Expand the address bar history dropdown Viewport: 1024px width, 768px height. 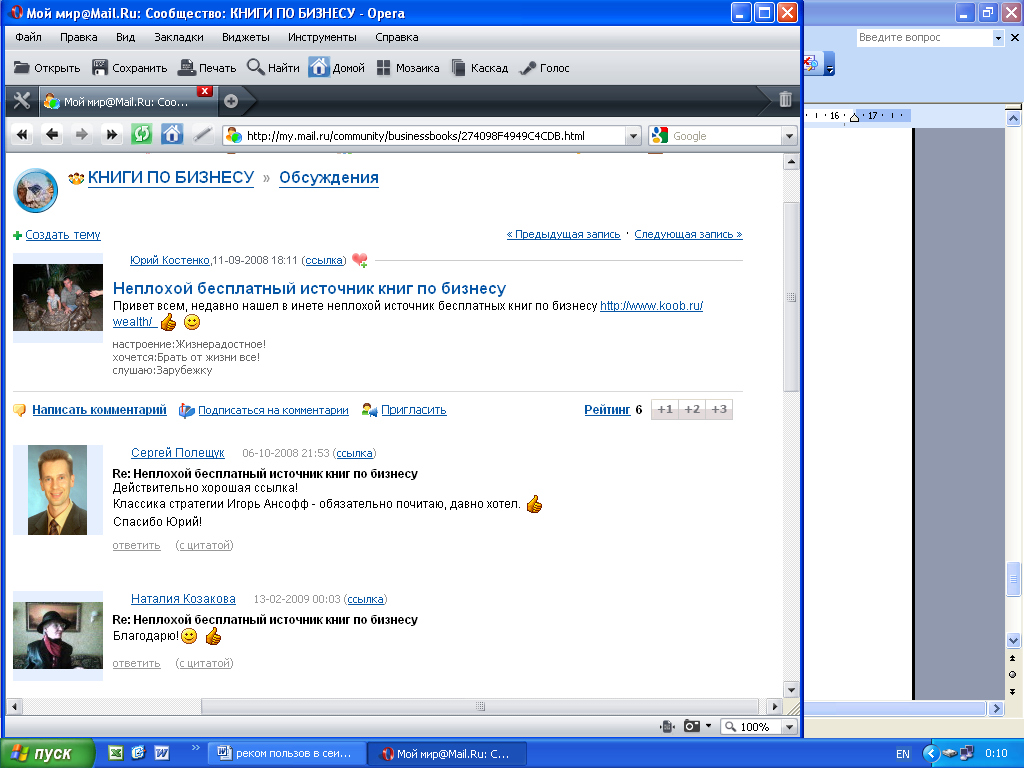point(632,136)
